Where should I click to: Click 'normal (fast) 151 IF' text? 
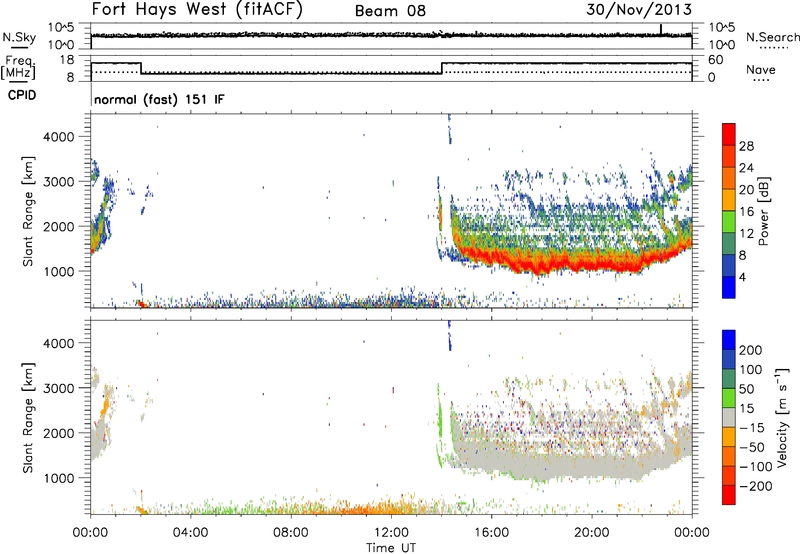(159, 99)
